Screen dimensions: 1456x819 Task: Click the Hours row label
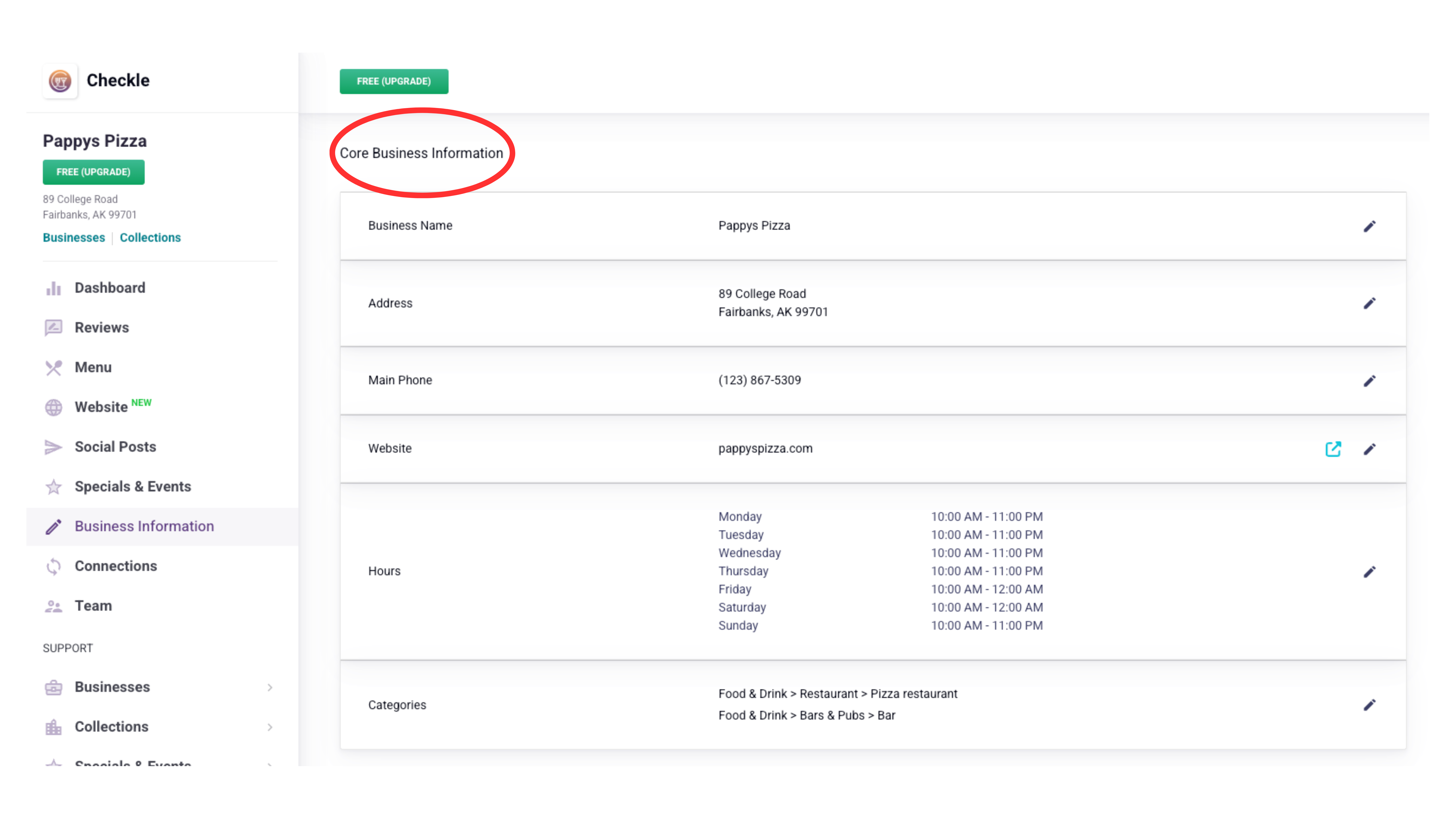click(384, 571)
